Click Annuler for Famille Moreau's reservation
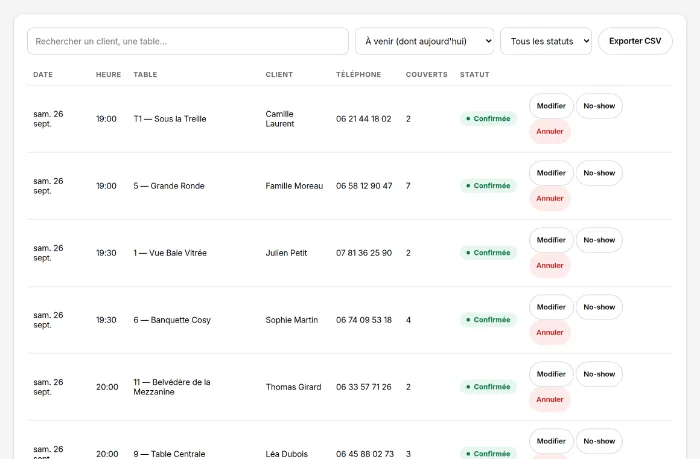The height and width of the screenshot is (459, 700). pos(550,198)
